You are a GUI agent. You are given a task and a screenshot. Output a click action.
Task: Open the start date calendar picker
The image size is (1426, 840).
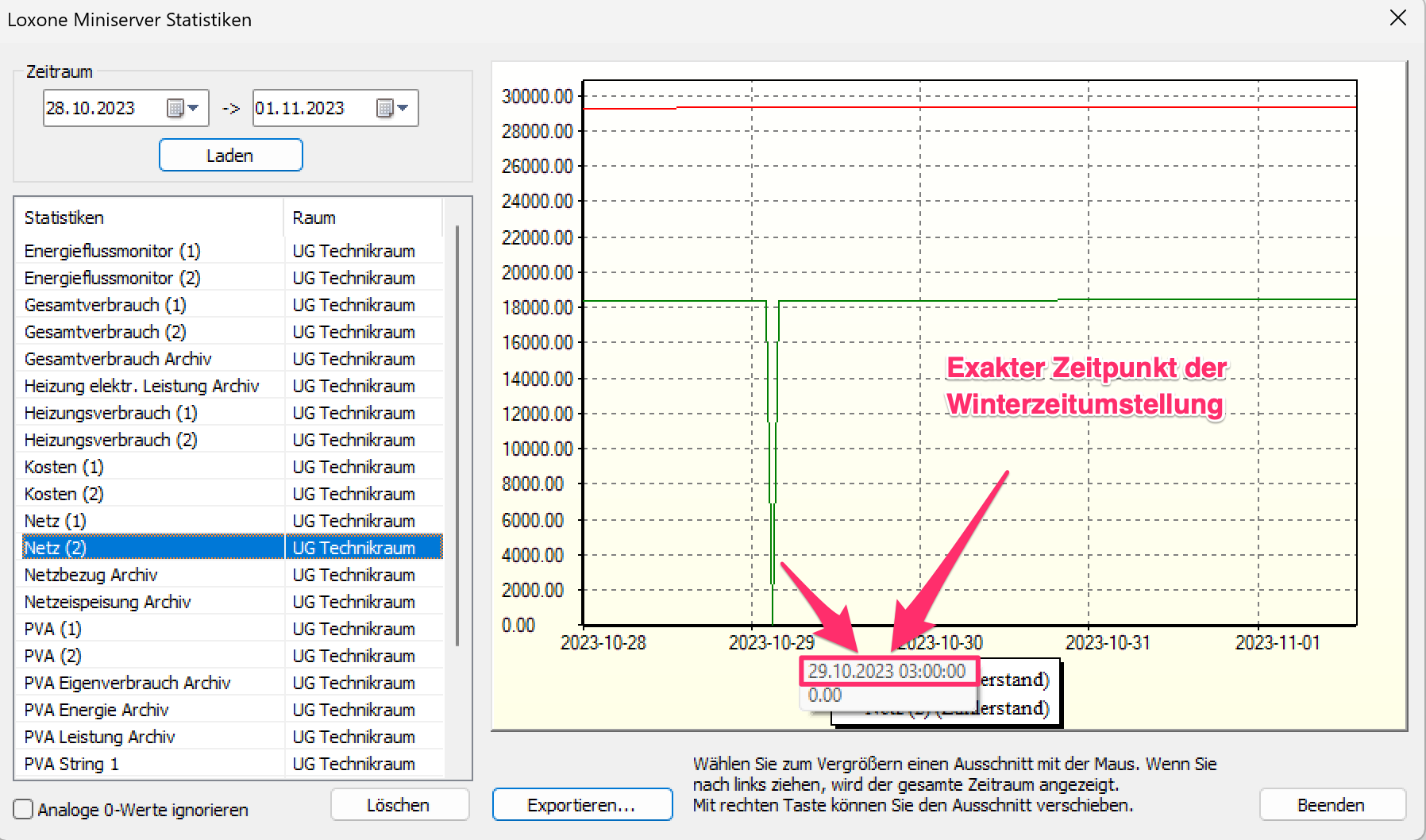(x=183, y=108)
